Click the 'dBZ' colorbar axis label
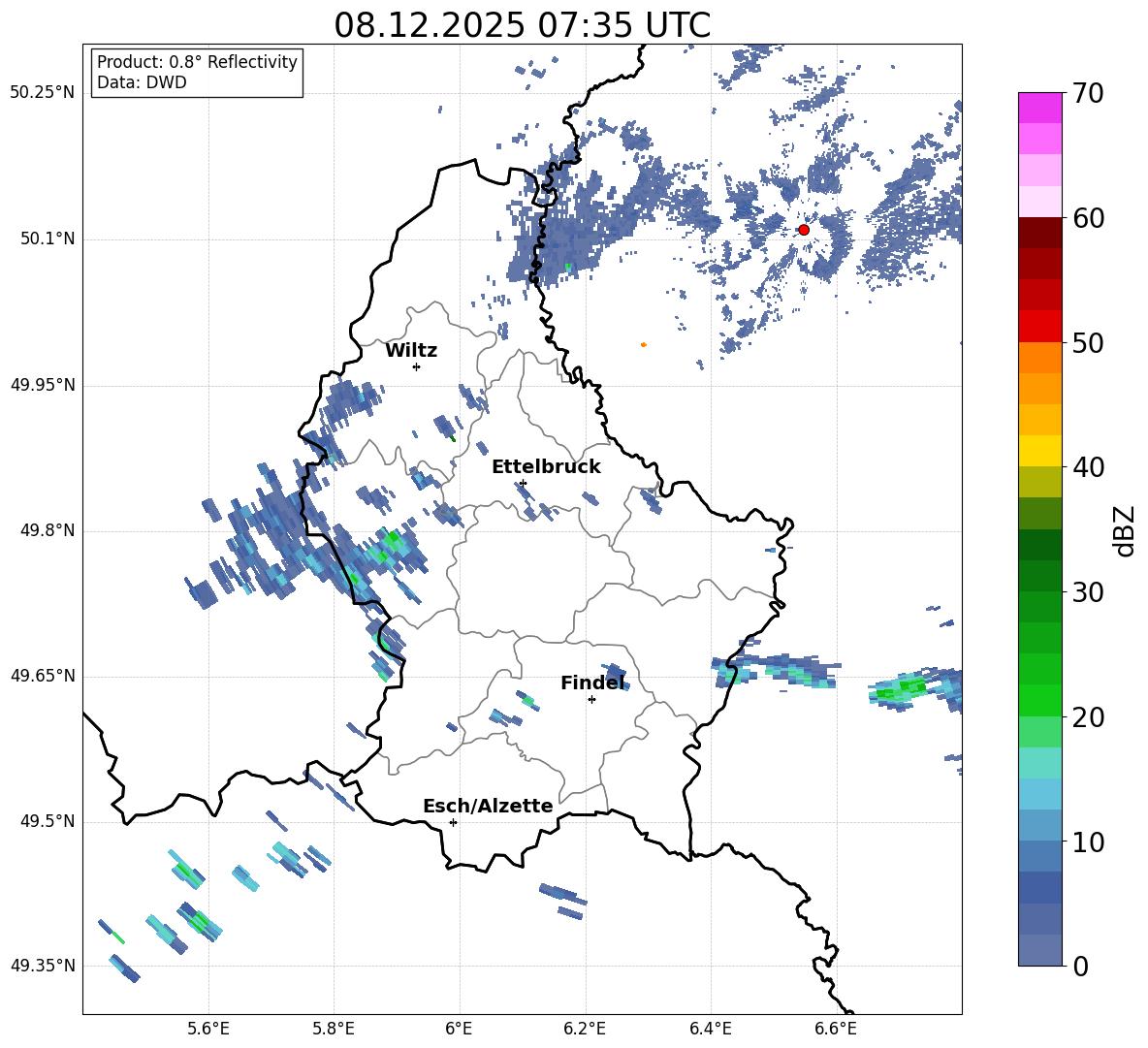 (1126, 530)
